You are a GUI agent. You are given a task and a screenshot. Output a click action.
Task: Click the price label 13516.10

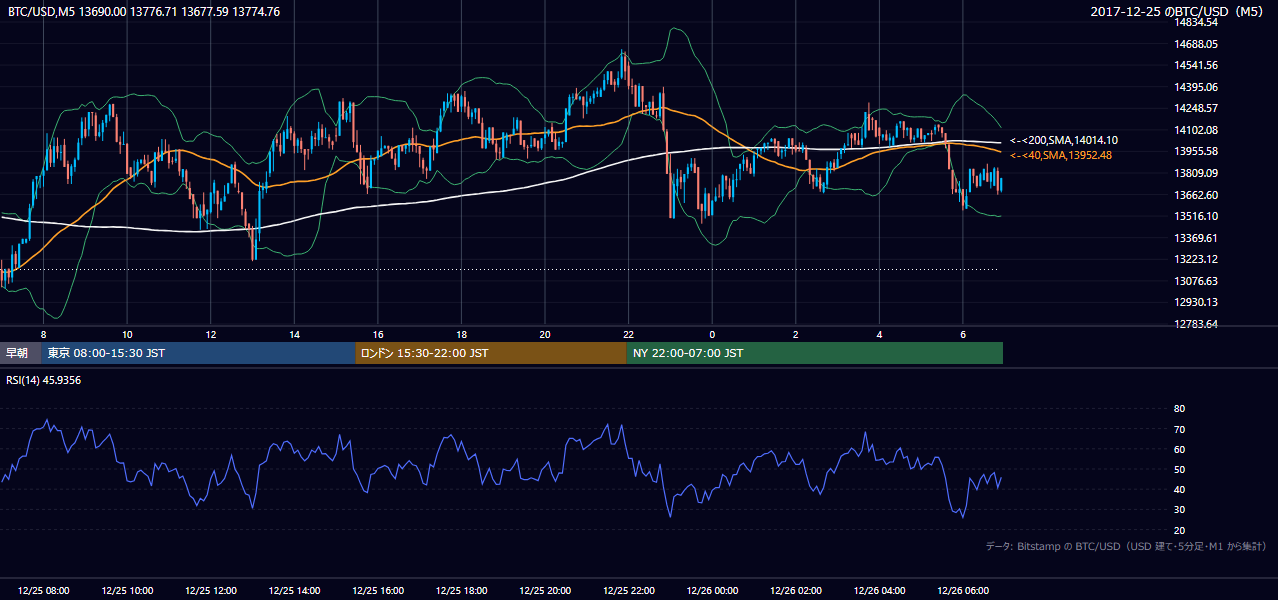point(1196,216)
